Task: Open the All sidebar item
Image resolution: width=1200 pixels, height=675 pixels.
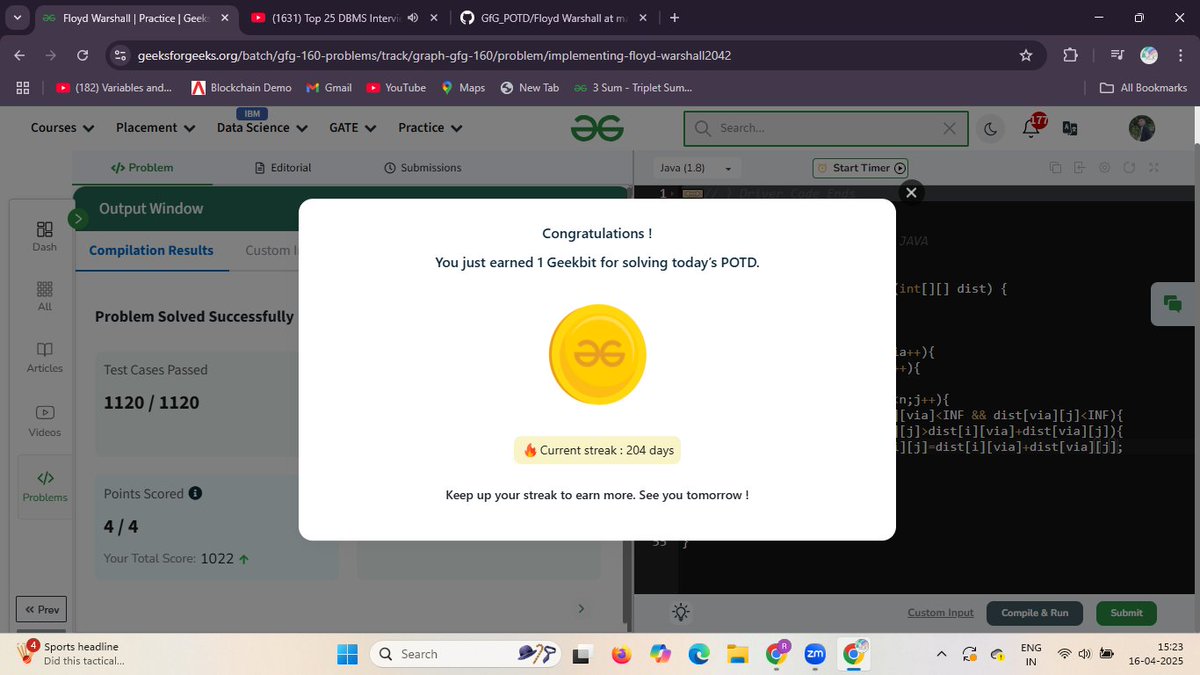Action: click(44, 296)
